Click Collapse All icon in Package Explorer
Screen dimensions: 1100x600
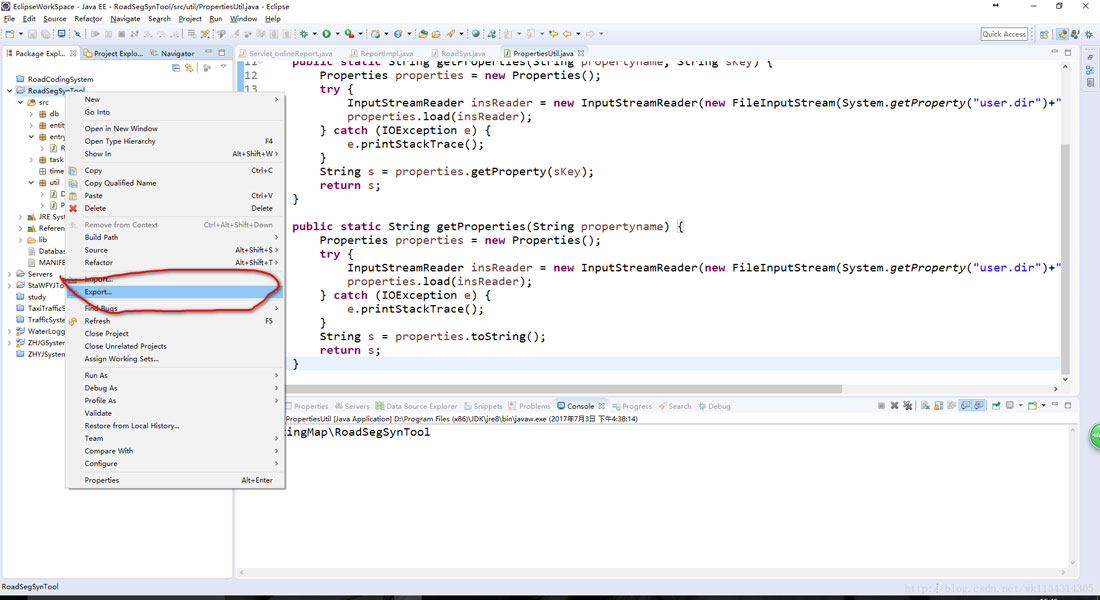point(176,68)
